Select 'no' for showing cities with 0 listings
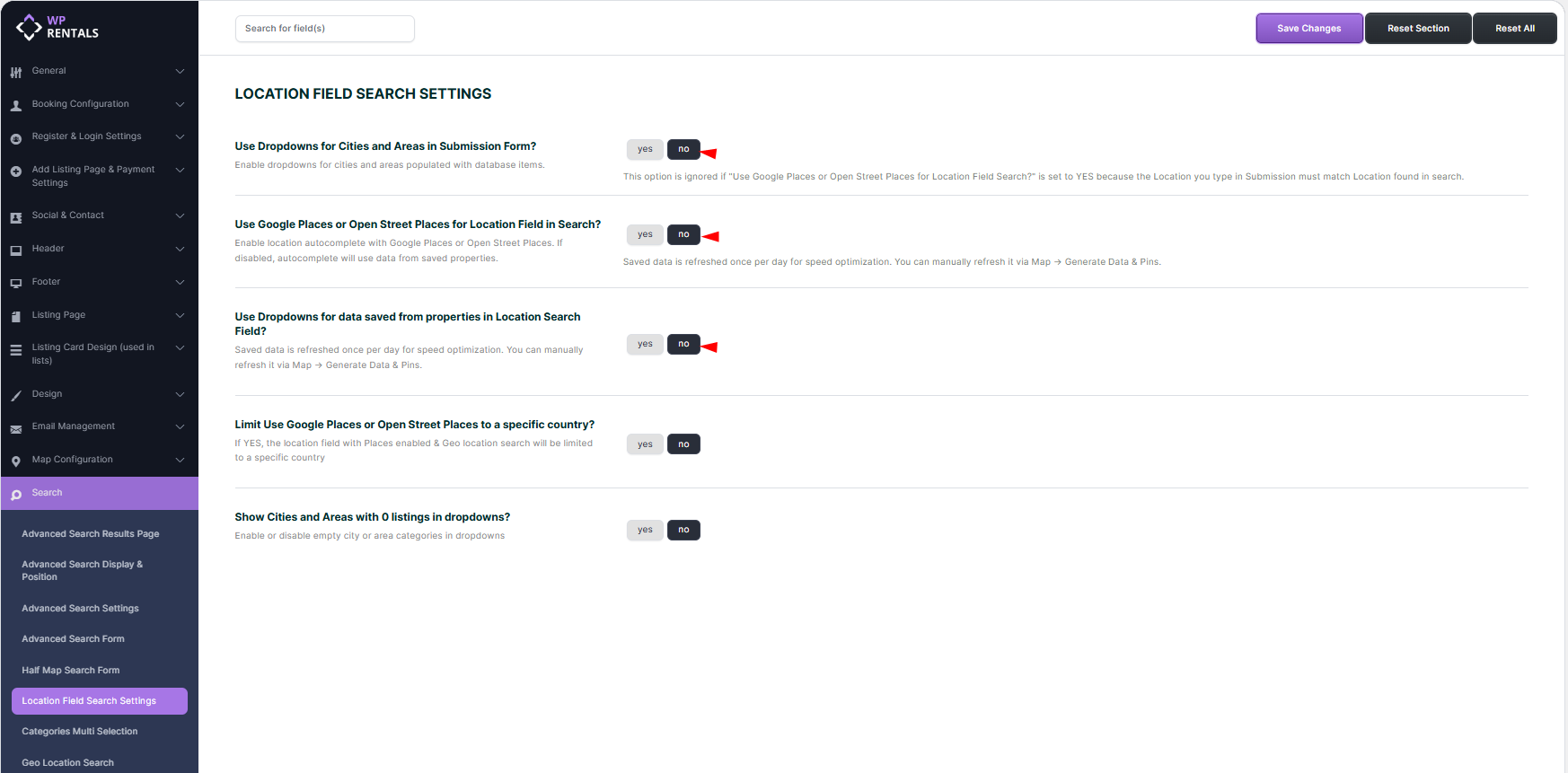 683,530
